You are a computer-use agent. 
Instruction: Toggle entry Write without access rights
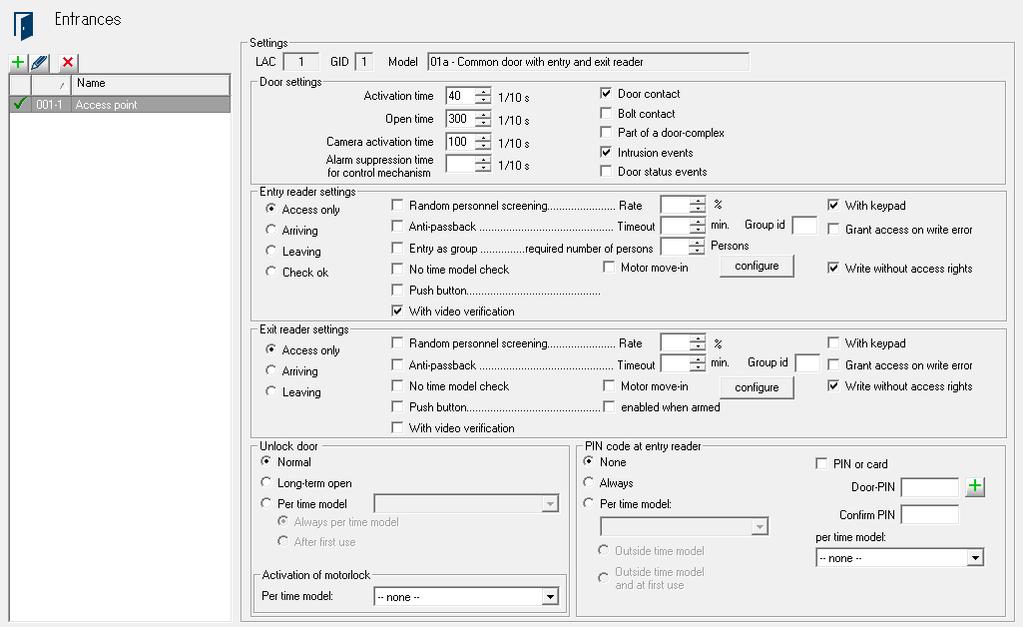833,268
